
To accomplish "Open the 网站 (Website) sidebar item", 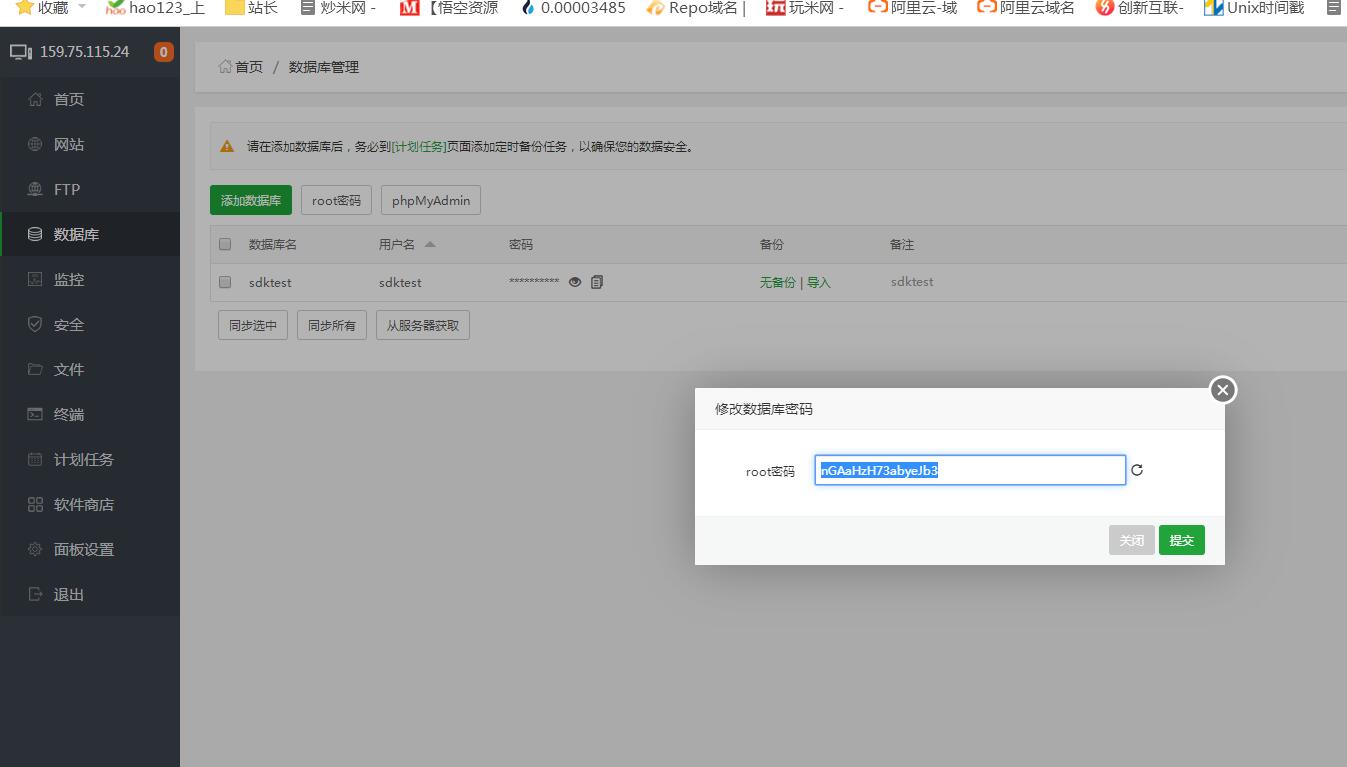I will pos(69,145).
